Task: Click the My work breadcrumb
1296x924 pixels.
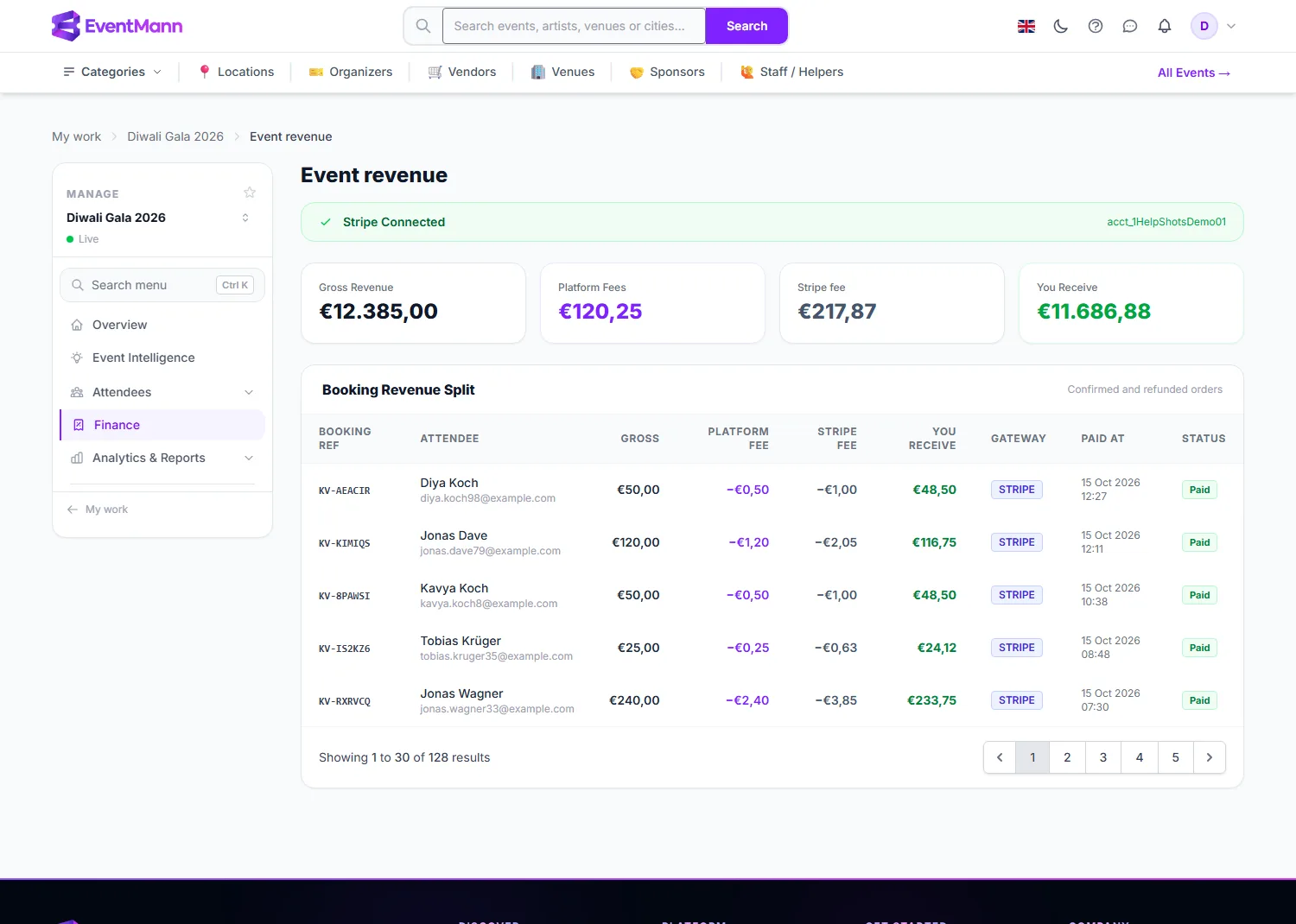Action: pyautogui.click(x=76, y=136)
